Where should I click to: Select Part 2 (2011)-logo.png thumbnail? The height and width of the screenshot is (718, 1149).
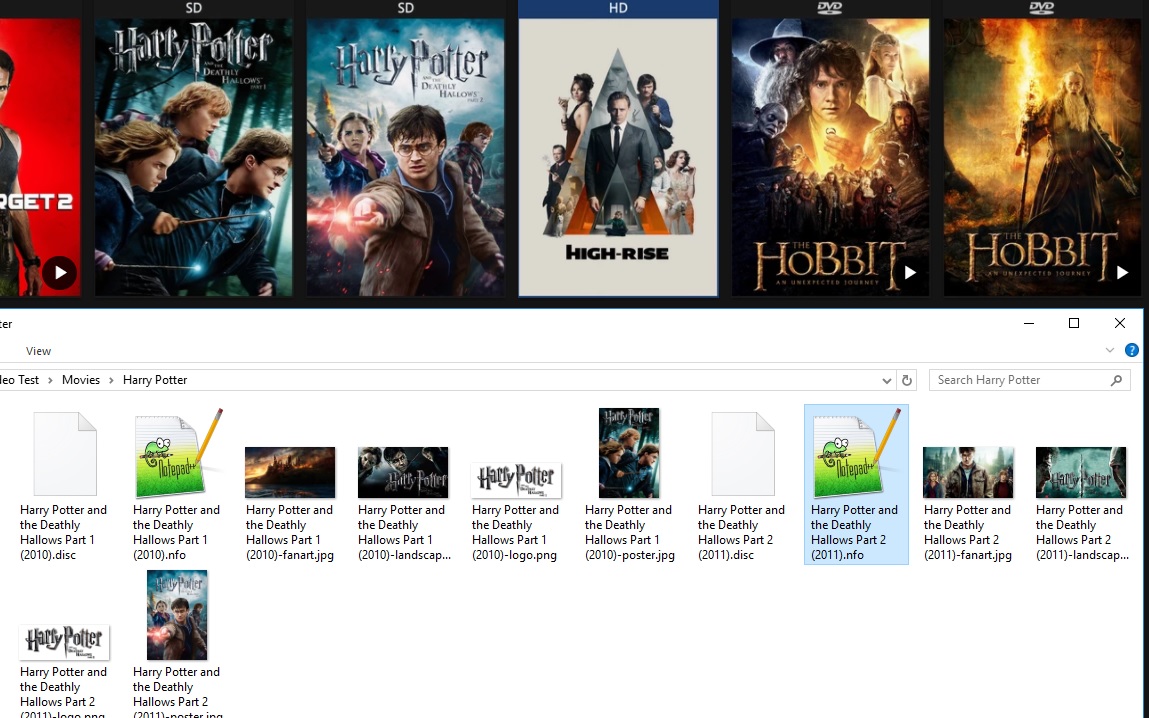(x=64, y=642)
